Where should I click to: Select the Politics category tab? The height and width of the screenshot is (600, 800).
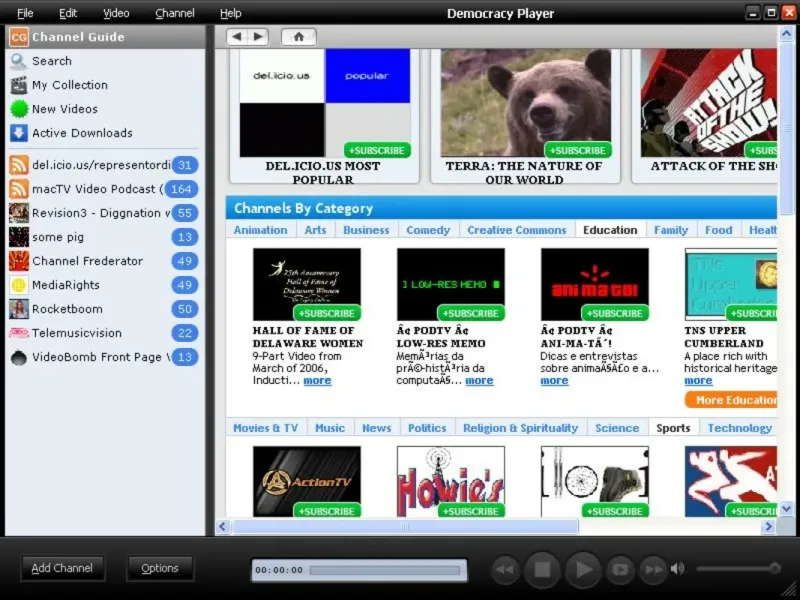click(427, 428)
